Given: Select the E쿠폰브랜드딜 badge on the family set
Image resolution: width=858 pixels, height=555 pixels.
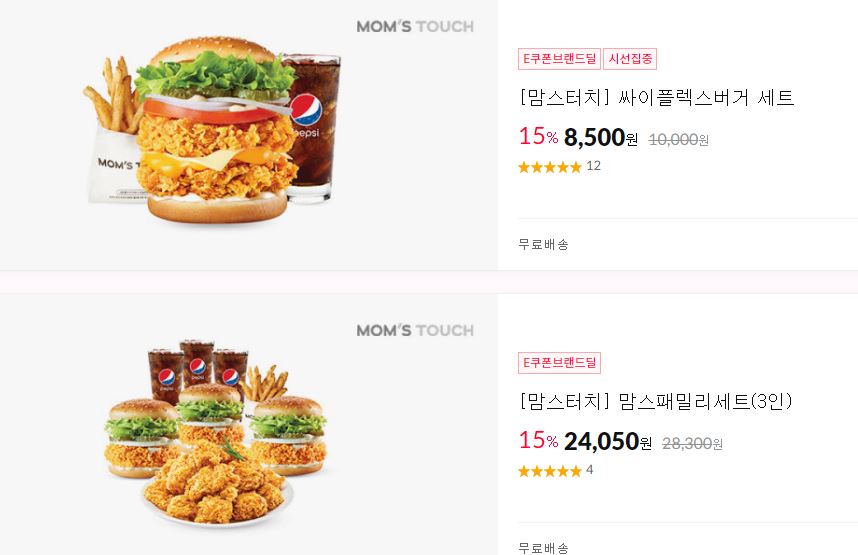Looking at the screenshot, I should (x=559, y=362).
